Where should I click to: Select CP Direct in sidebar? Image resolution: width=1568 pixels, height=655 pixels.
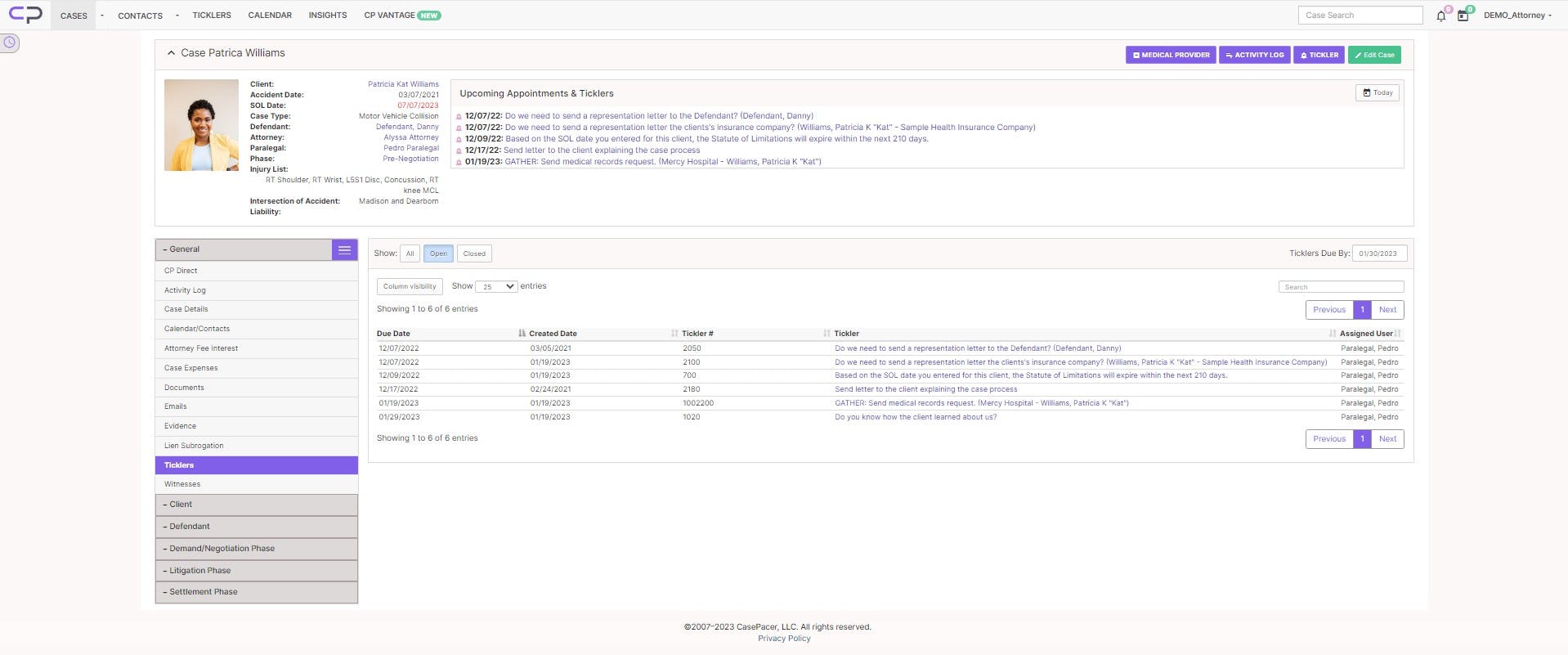[x=257, y=271]
